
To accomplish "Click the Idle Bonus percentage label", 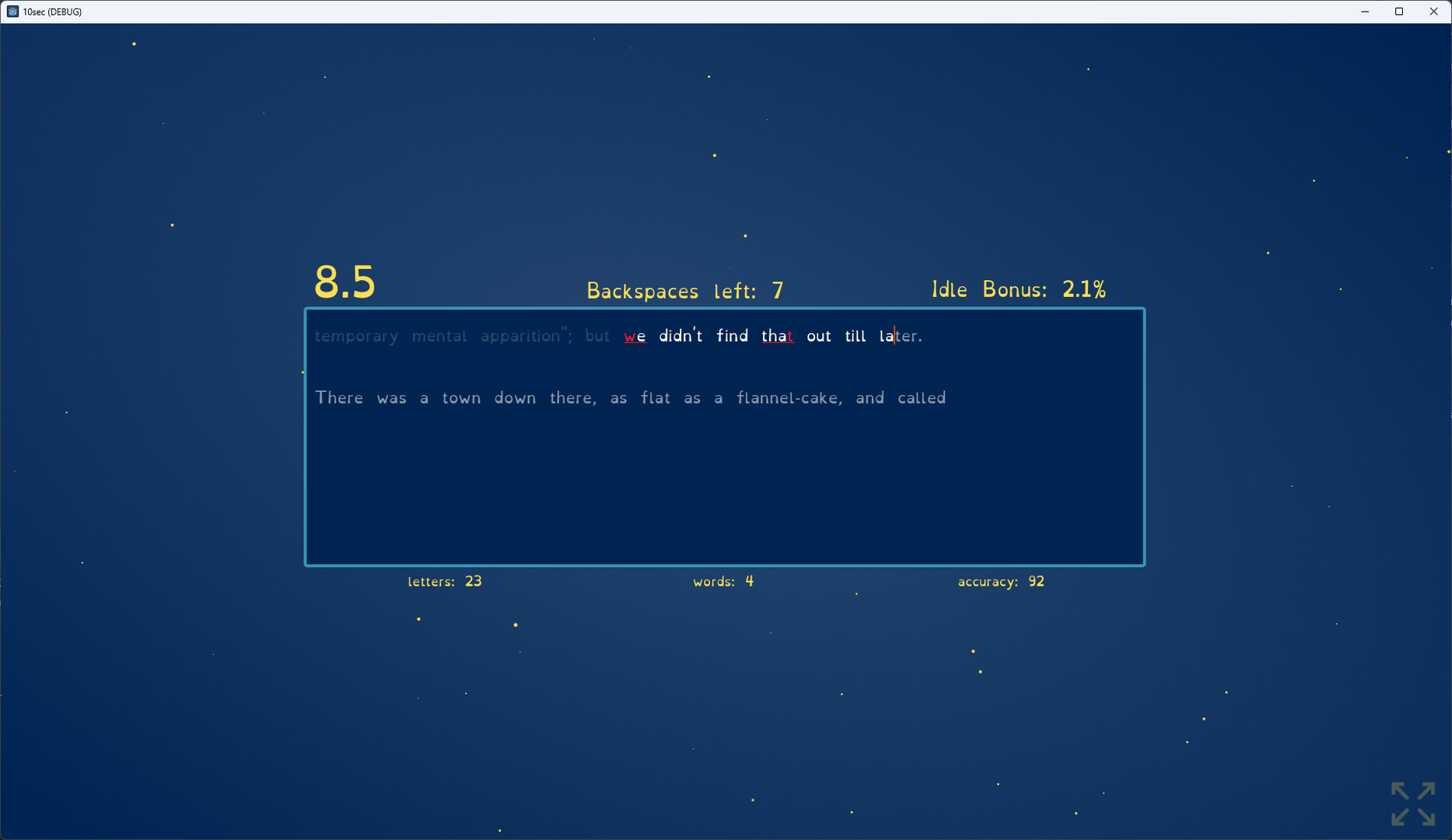I will point(1018,289).
